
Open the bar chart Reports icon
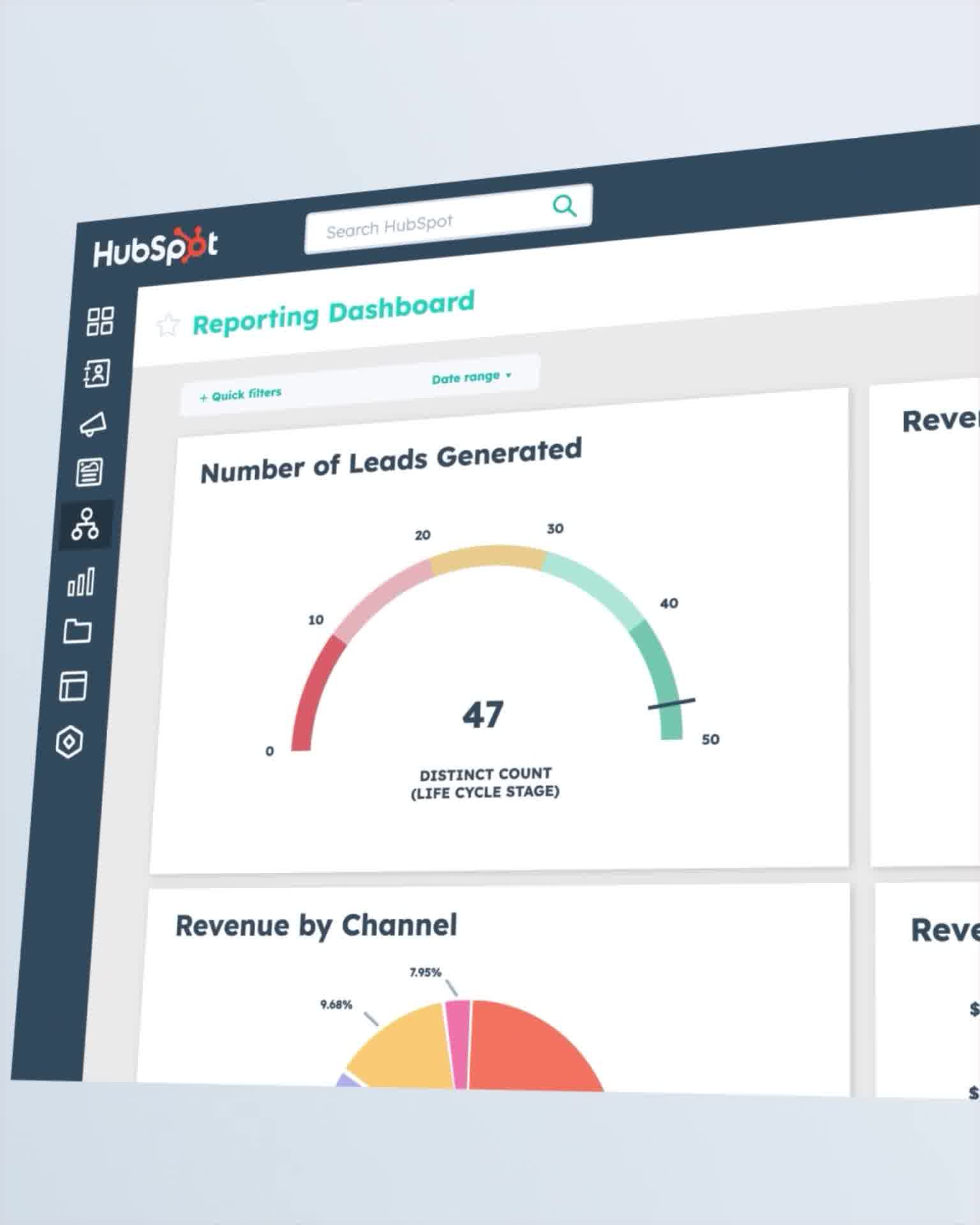pyautogui.click(x=81, y=581)
